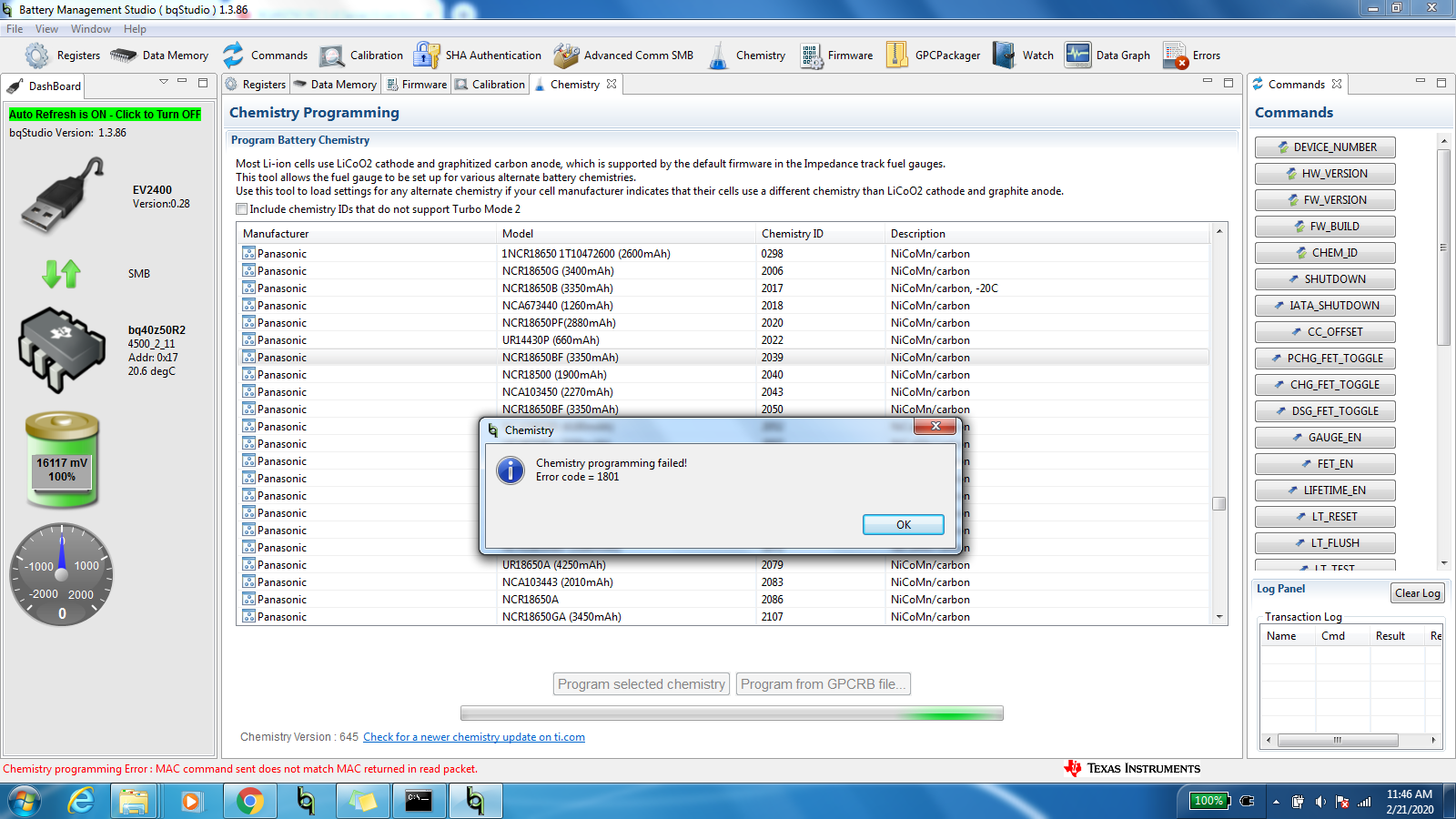Image resolution: width=1456 pixels, height=819 pixels.
Task: Send the LT_FLUSH command
Action: pyautogui.click(x=1325, y=543)
